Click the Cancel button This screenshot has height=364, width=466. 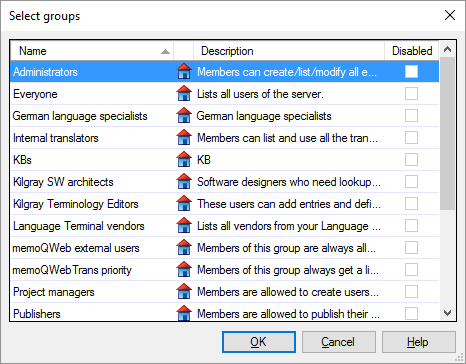pos(339,342)
